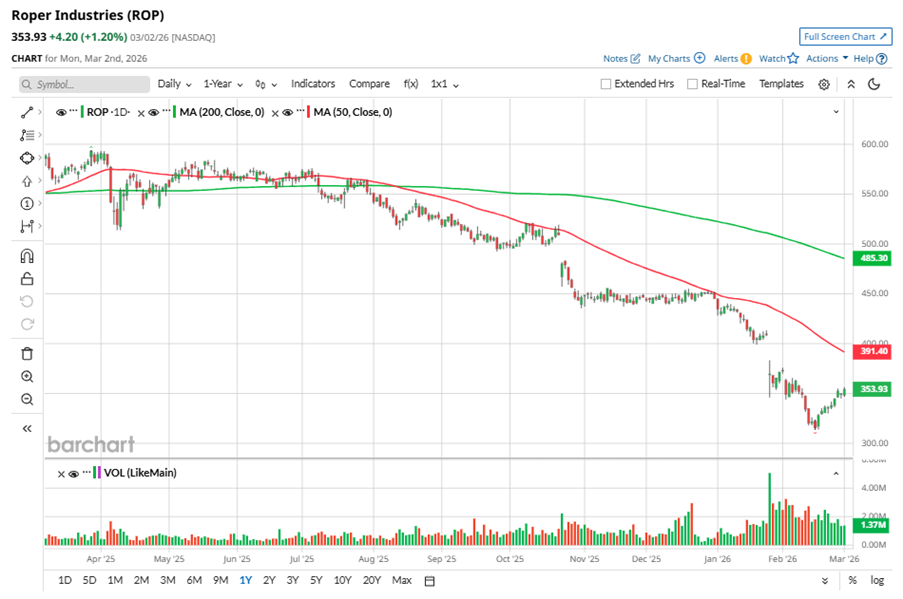Select the 5Y time range
903x599 pixels.
click(x=316, y=581)
